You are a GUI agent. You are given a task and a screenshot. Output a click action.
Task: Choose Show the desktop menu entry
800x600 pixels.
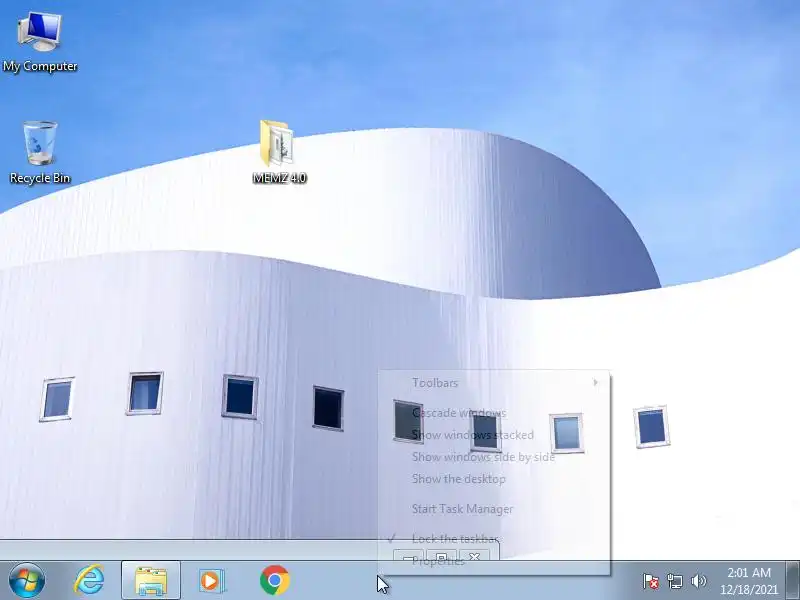[494, 479]
